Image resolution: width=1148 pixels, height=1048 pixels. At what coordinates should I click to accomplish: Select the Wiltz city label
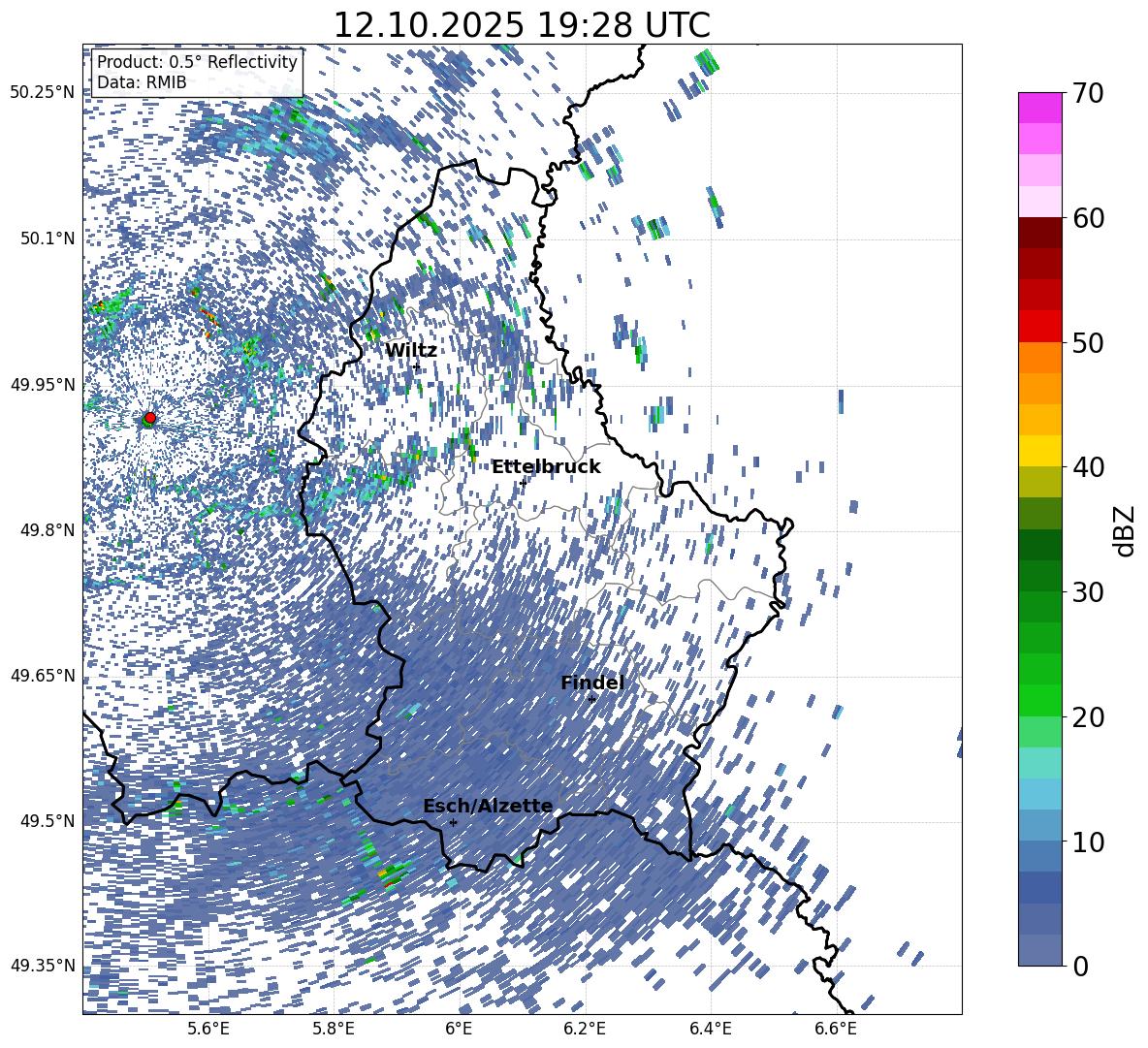click(411, 350)
